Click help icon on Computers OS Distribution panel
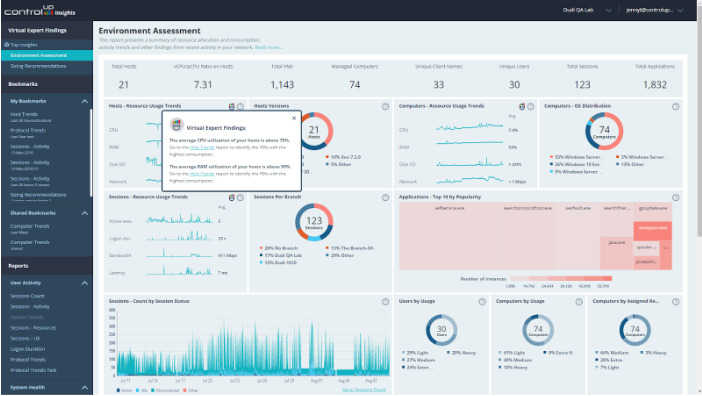This screenshot has height=396, width=702. [676, 106]
